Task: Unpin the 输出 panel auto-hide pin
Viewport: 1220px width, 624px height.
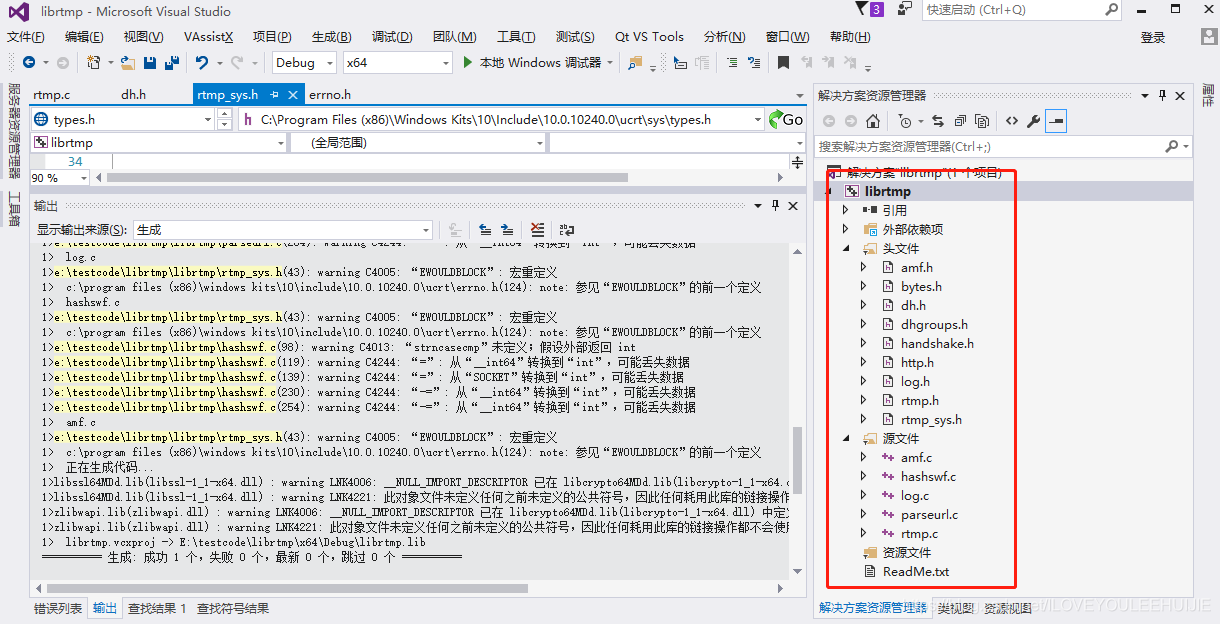Action: click(x=775, y=206)
